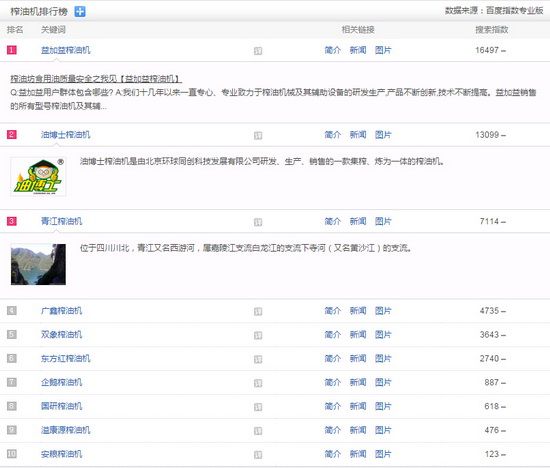Click 图片 for 青江榨油机
550x468 pixels.
(x=383, y=221)
